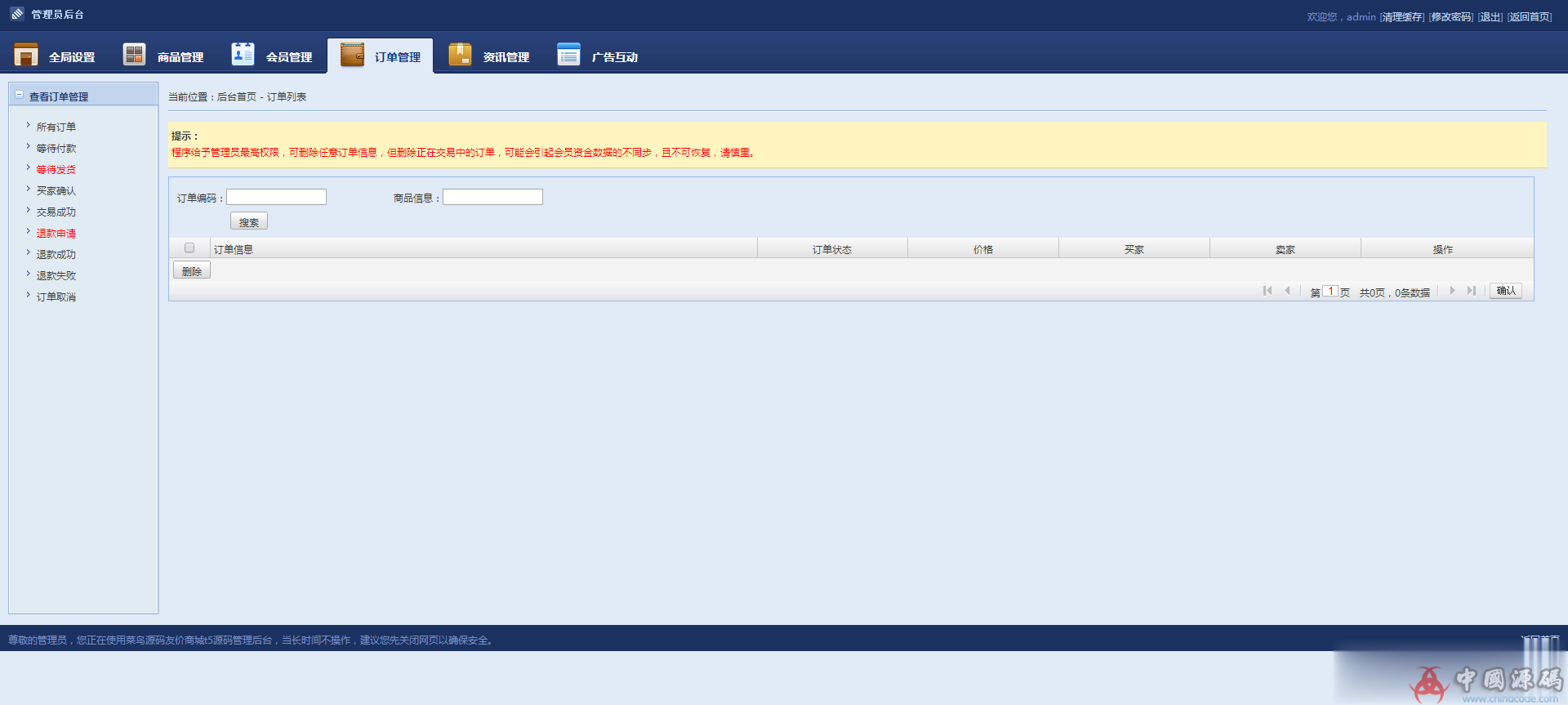The height and width of the screenshot is (705, 1568).
Task: Collapse the 查看订单管理 sidebar section
Action: click(x=20, y=96)
